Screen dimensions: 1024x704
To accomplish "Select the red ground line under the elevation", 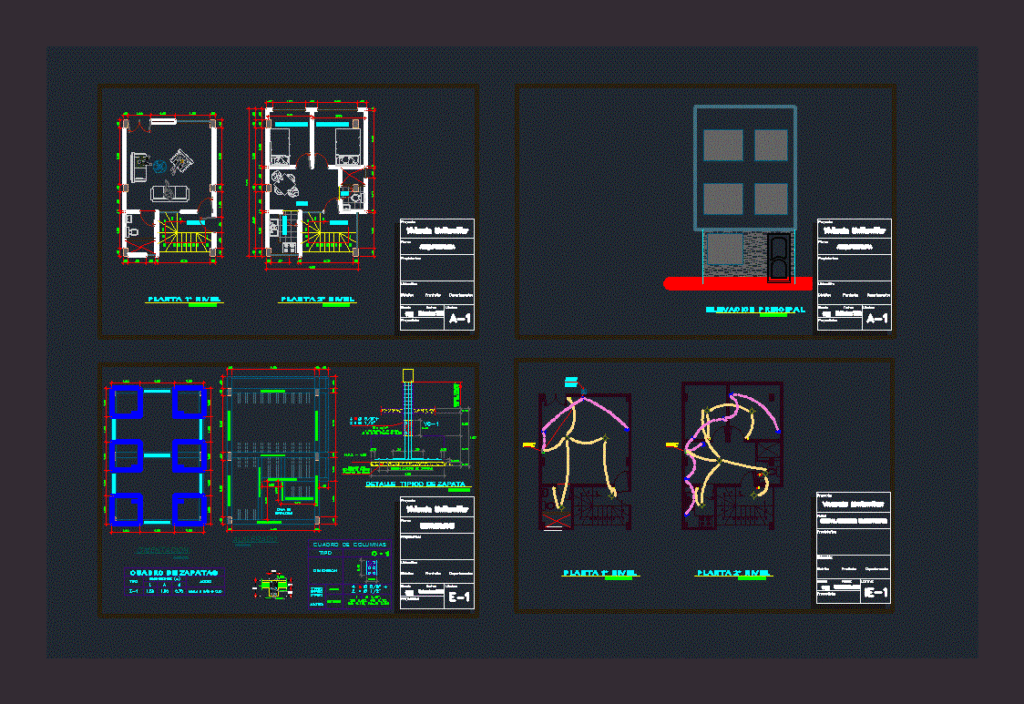I will click(x=738, y=283).
